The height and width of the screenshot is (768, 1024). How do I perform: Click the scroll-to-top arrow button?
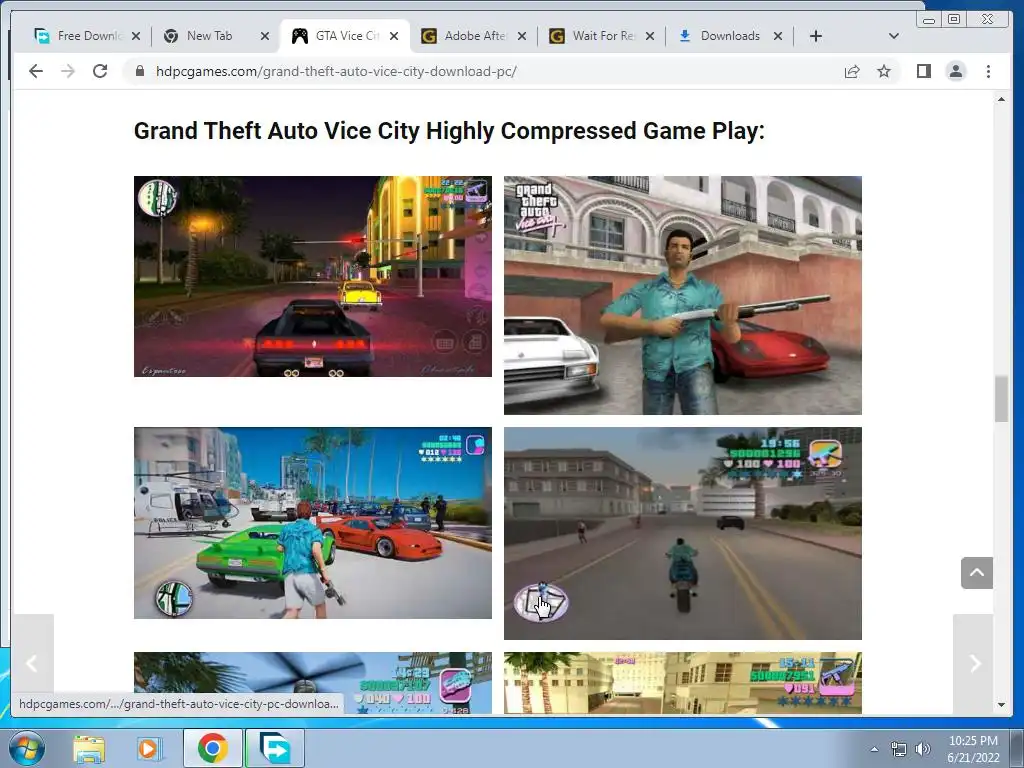(976, 573)
